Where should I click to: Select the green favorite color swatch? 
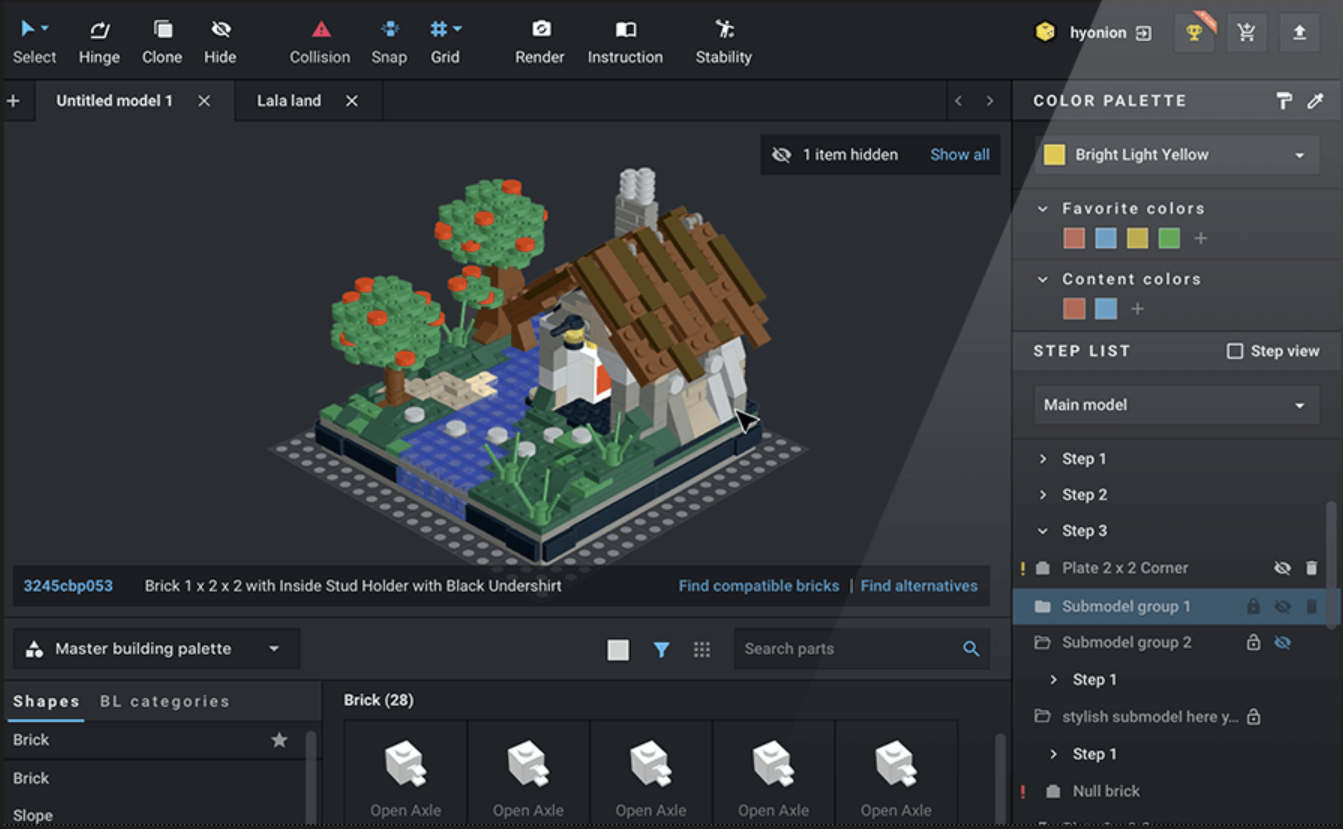(1168, 238)
